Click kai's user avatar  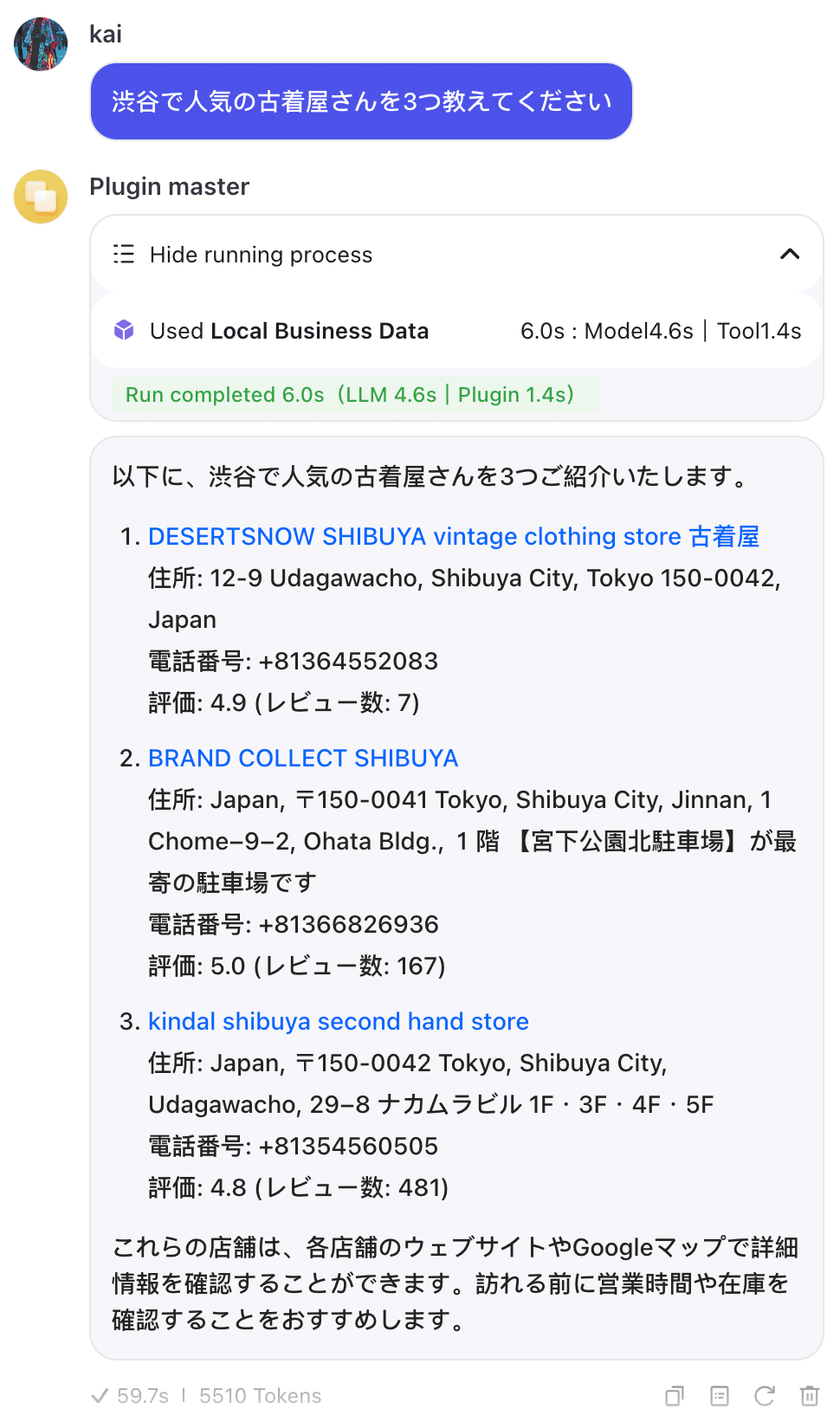[x=41, y=44]
